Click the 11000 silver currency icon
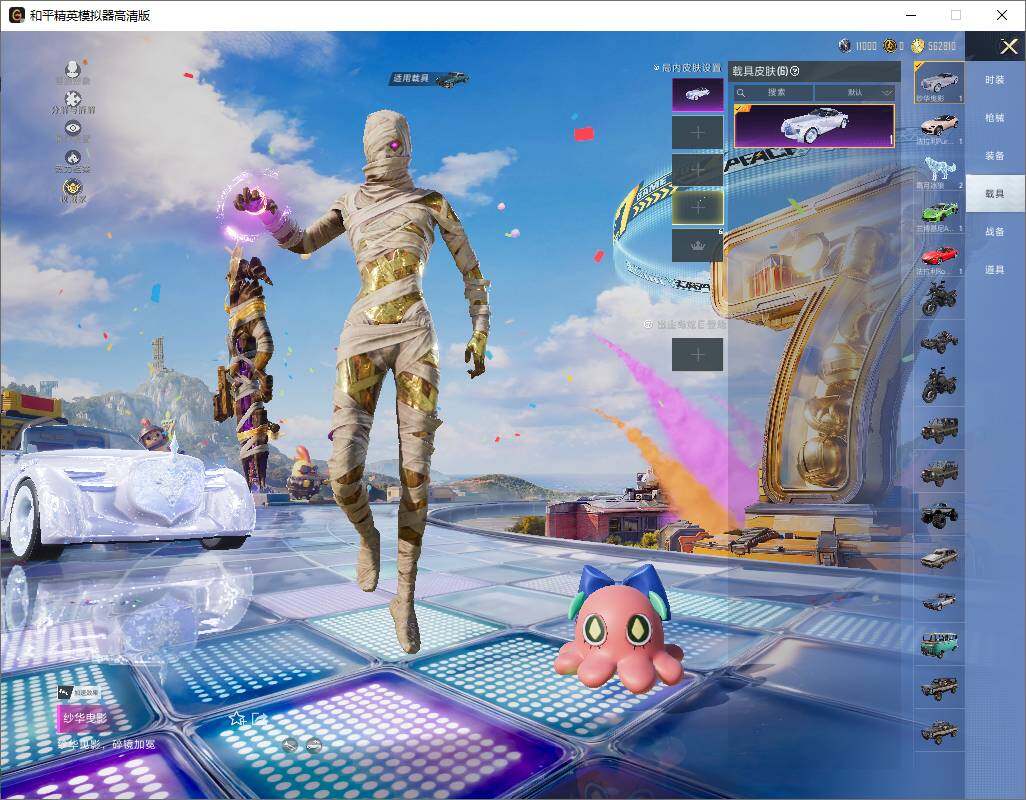The width and height of the screenshot is (1026, 800). (845, 46)
